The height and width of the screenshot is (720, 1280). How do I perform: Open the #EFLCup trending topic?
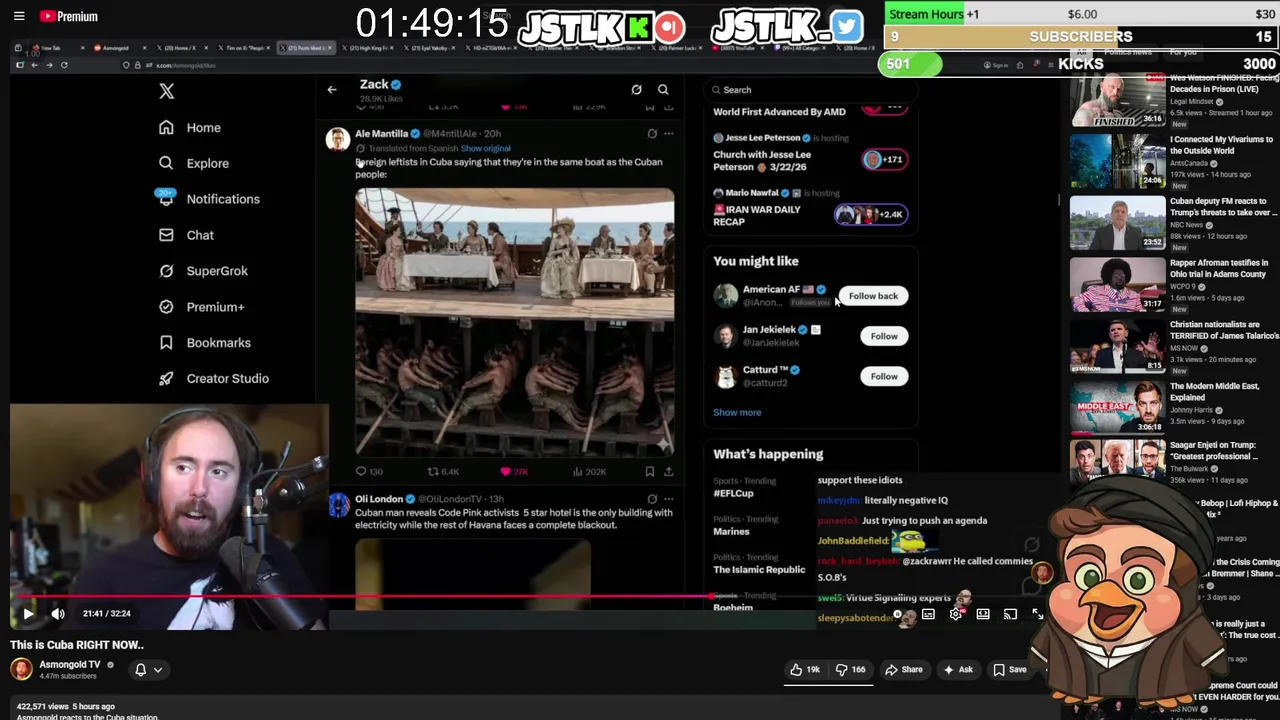733,493
